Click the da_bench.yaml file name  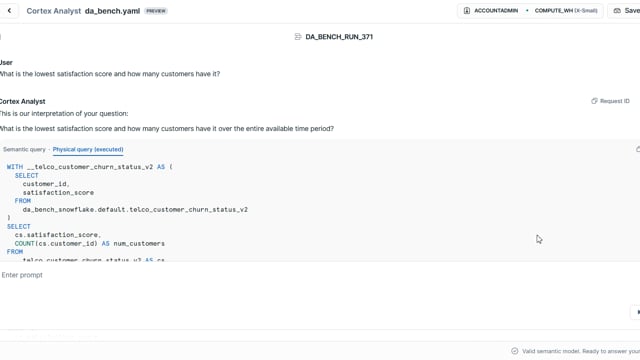(112, 11)
